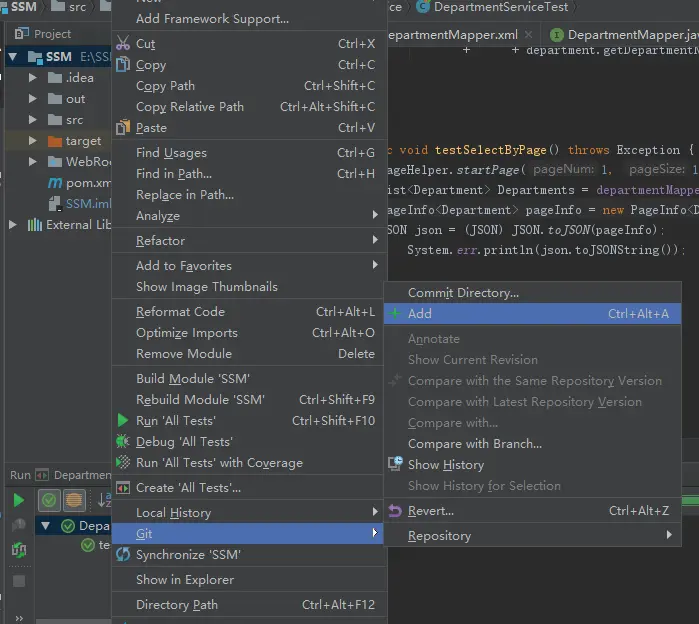
Task: Click the orange target folder icon
Action: click(55, 141)
